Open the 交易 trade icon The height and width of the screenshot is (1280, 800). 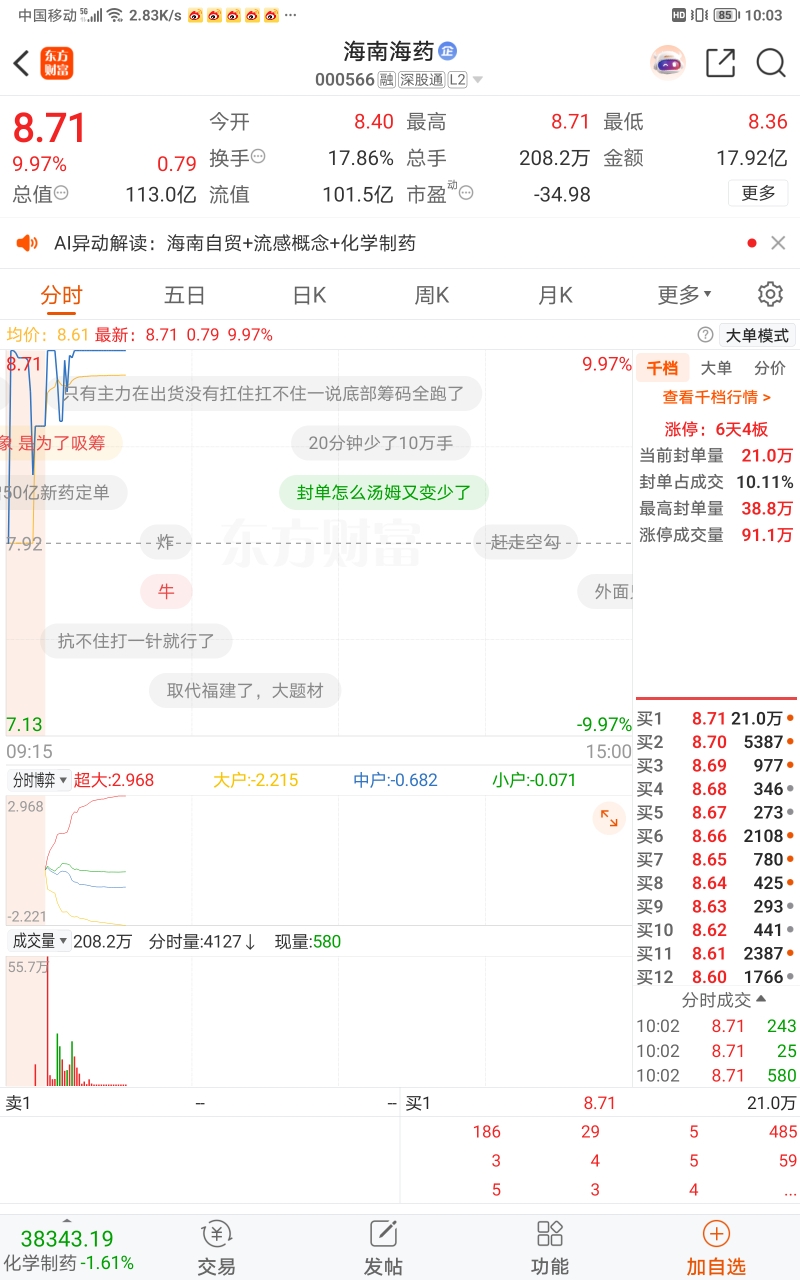pyautogui.click(x=216, y=1247)
